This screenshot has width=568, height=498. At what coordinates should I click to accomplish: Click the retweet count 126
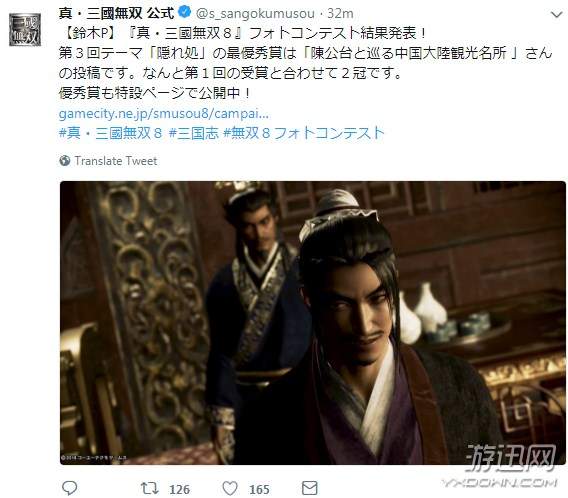click(179, 489)
